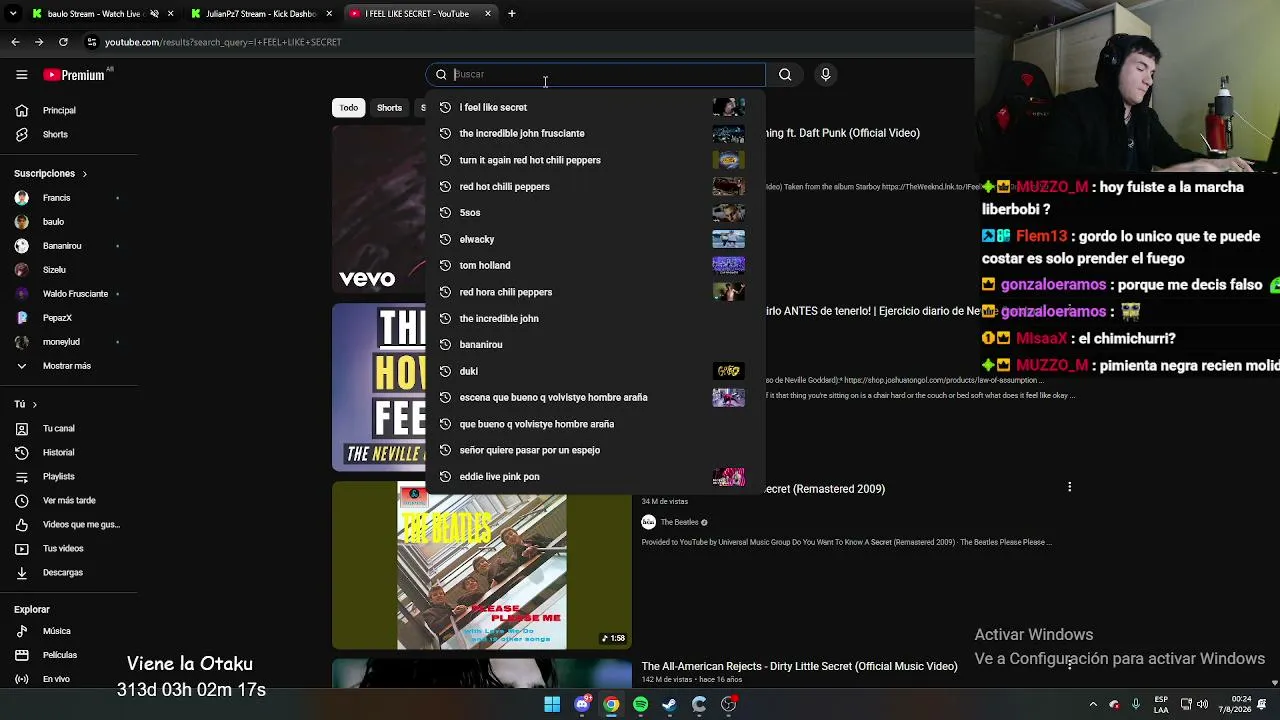Viewport: 1280px width, 720px height.
Task: Open Tu canal in sidebar
Action: pyautogui.click(x=60, y=428)
